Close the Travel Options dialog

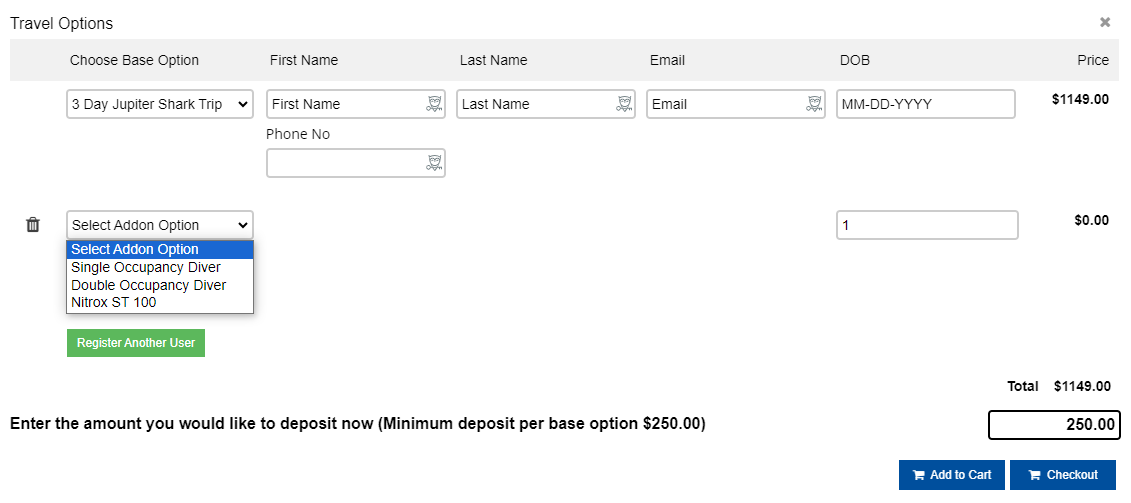[1105, 22]
